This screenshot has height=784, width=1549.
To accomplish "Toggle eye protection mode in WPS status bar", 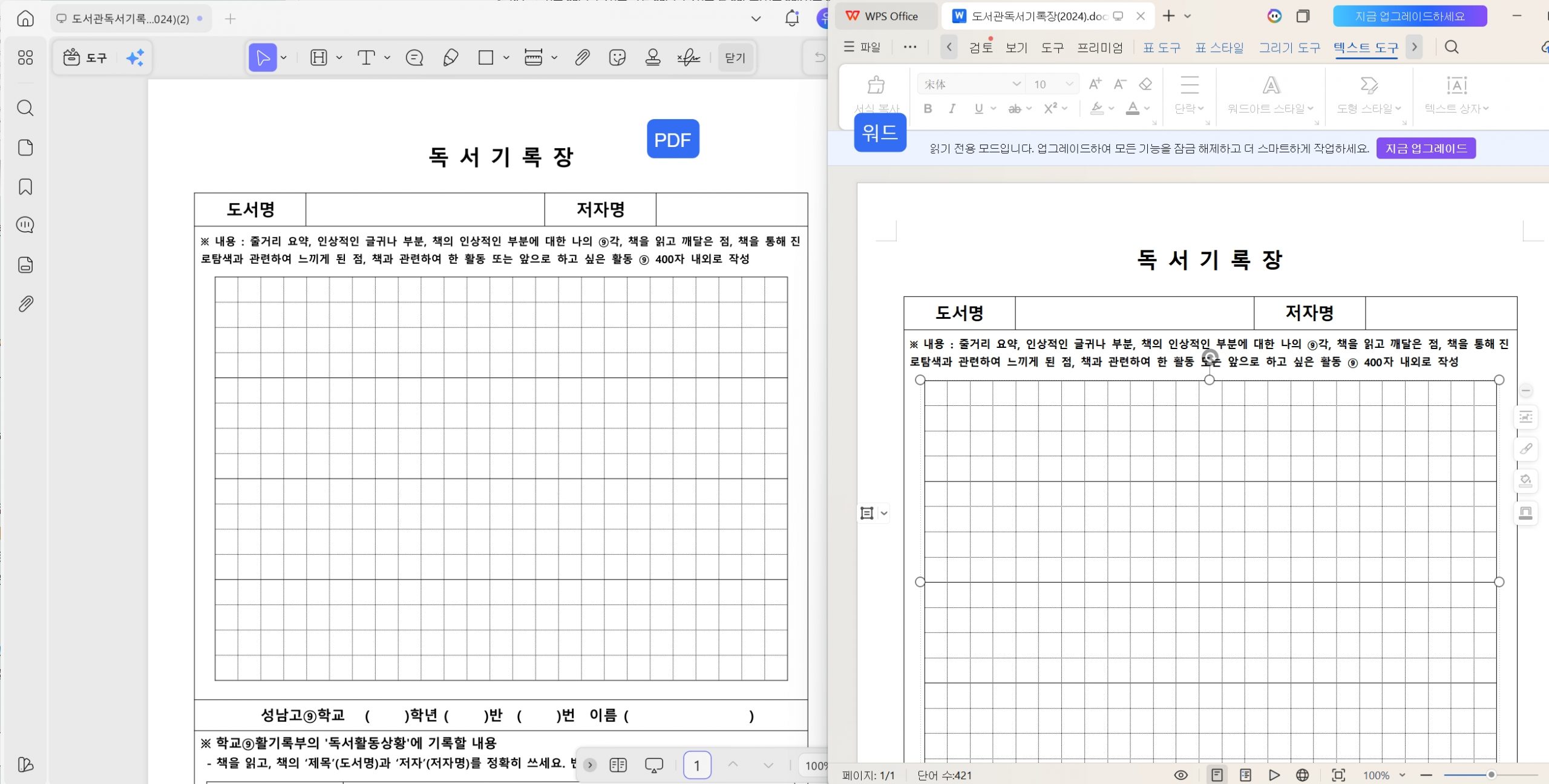I will [x=1181, y=775].
